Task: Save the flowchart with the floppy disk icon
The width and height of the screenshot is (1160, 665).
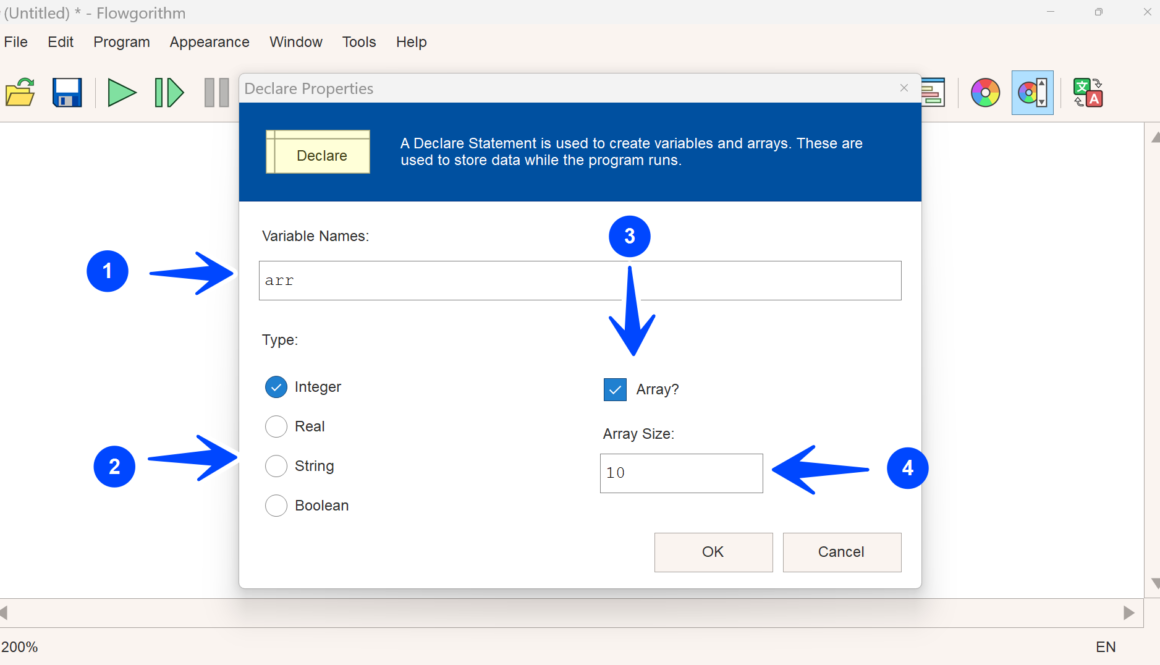Action: pyautogui.click(x=67, y=93)
